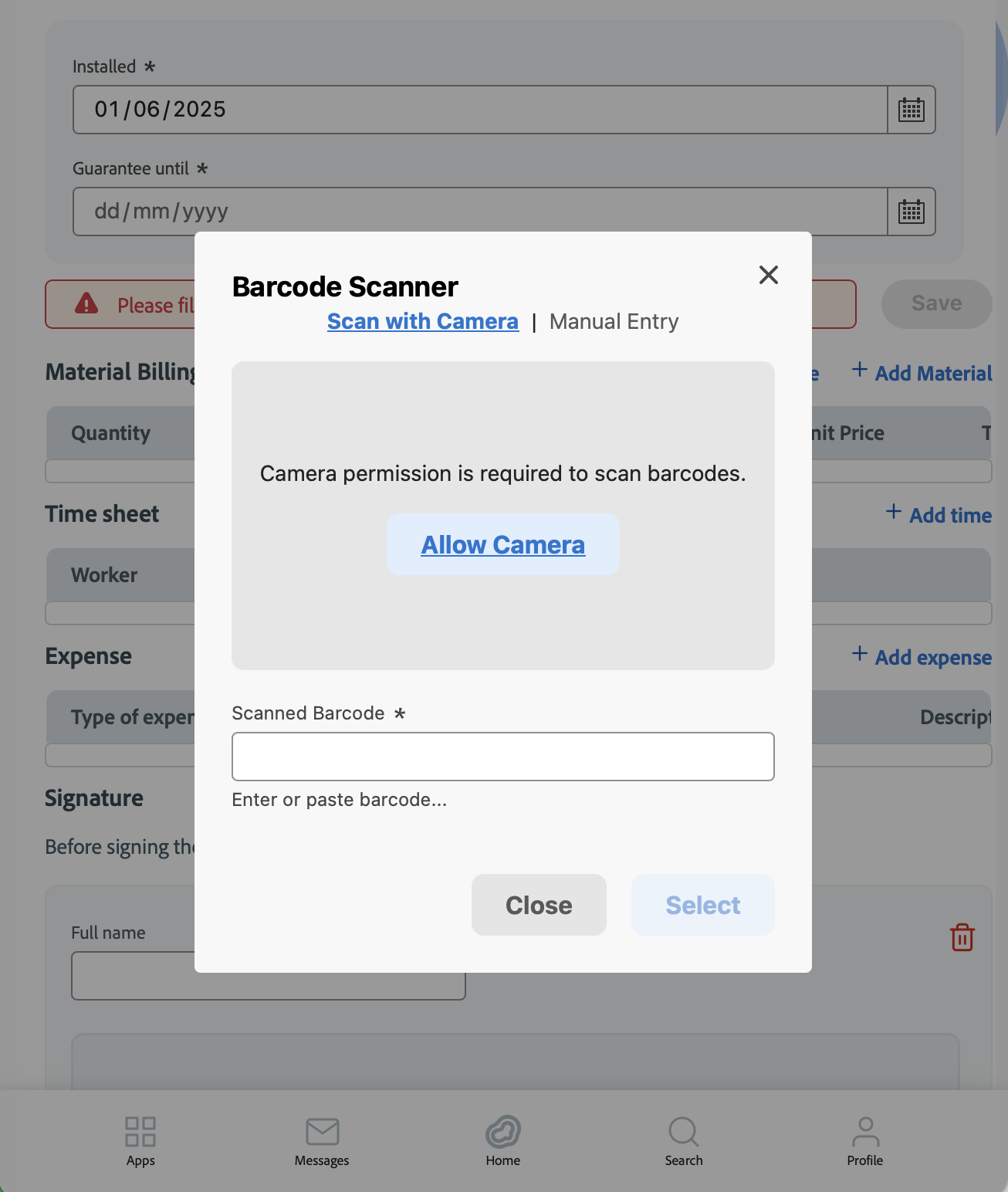
Task: Click the Allow Camera link
Action: [x=502, y=545]
